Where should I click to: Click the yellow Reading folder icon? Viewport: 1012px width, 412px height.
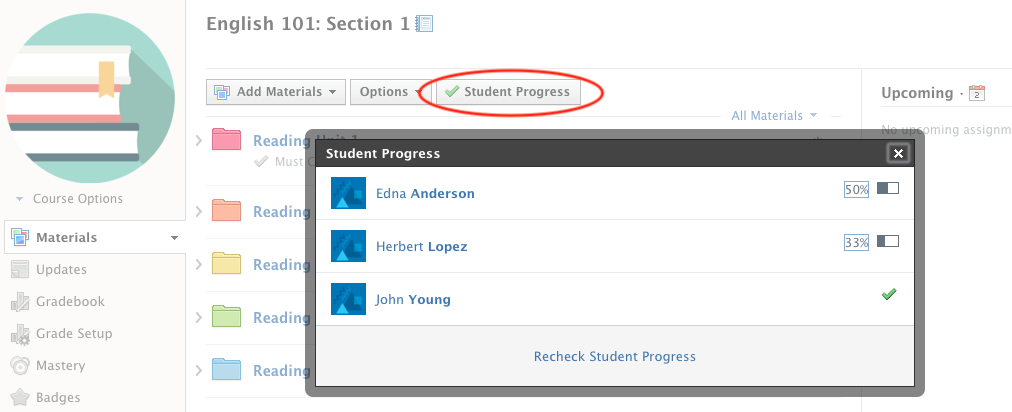tap(228, 264)
